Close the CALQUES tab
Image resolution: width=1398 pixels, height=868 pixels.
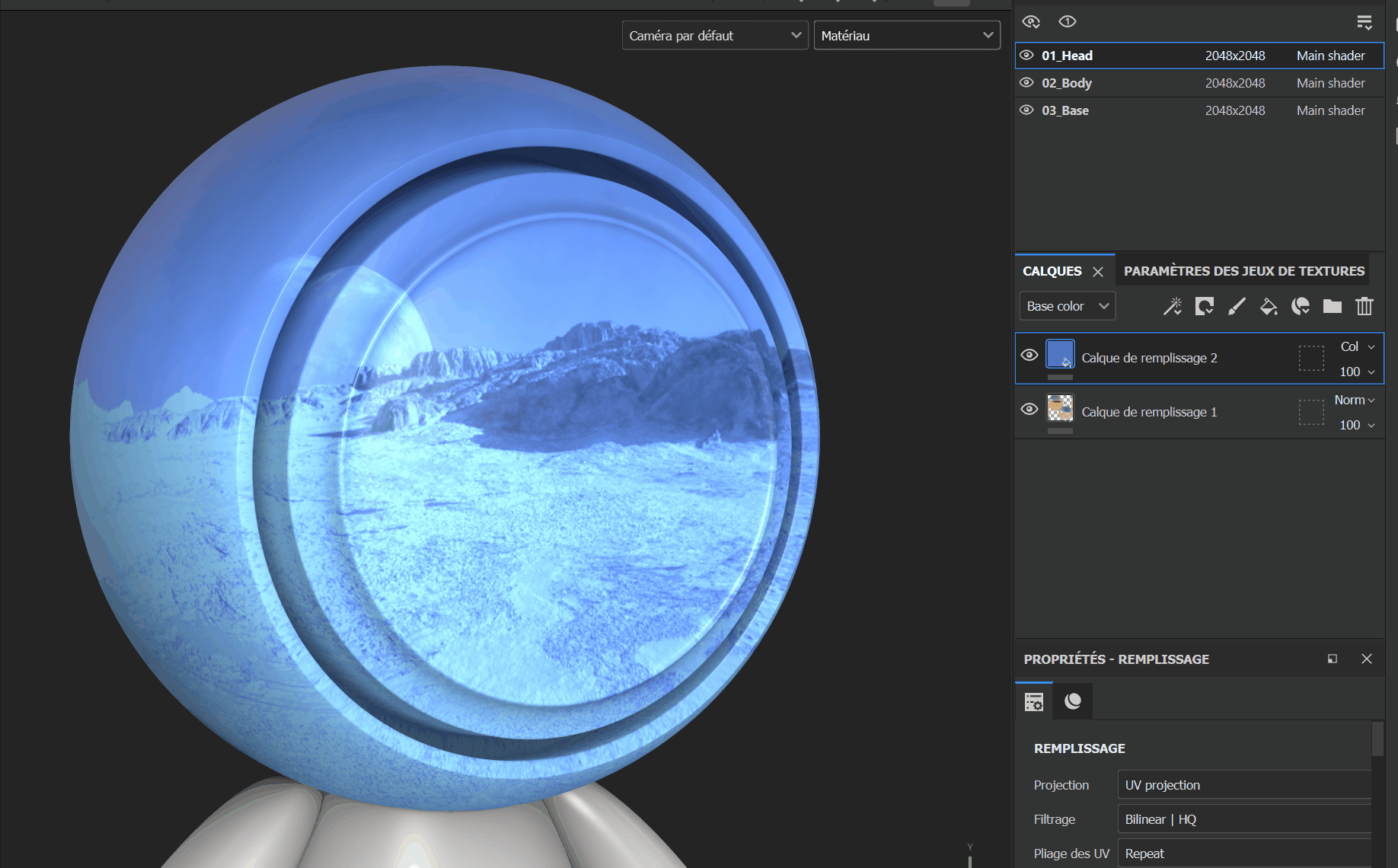tap(1098, 272)
